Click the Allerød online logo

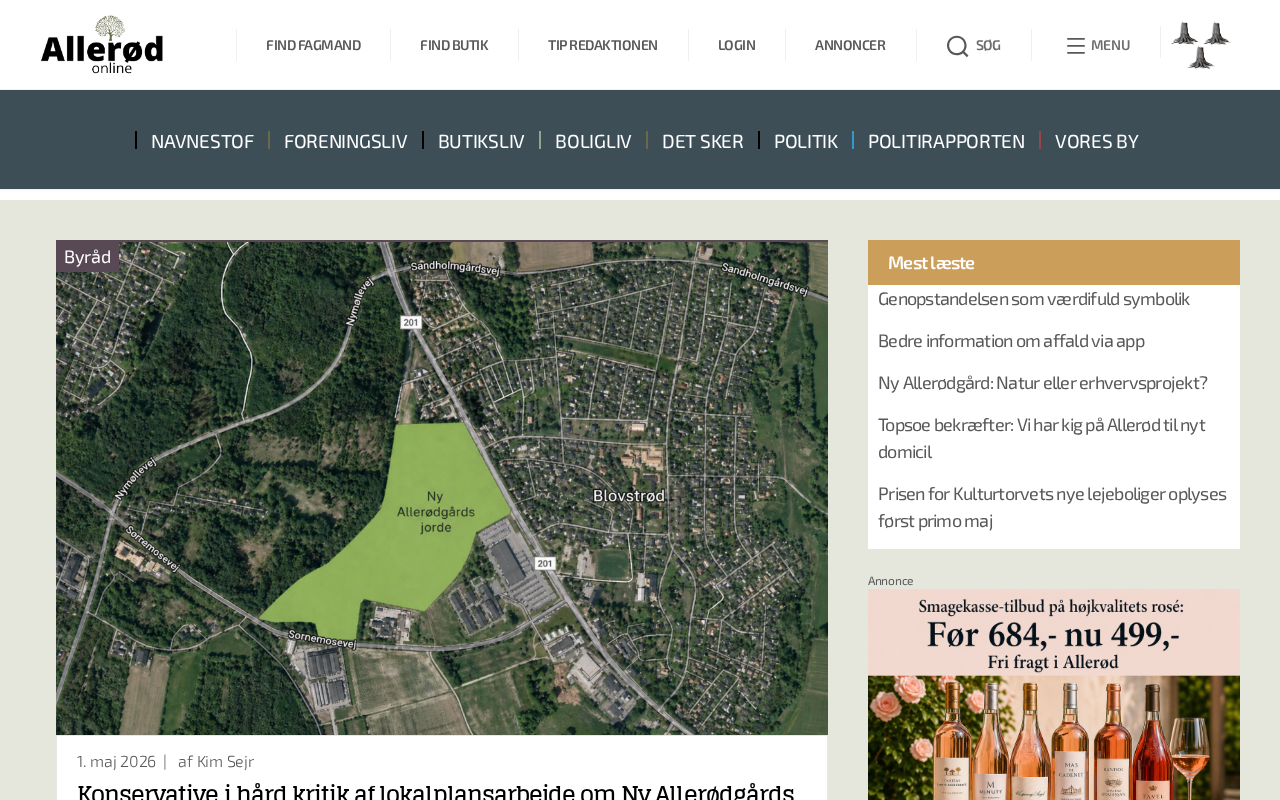point(102,45)
